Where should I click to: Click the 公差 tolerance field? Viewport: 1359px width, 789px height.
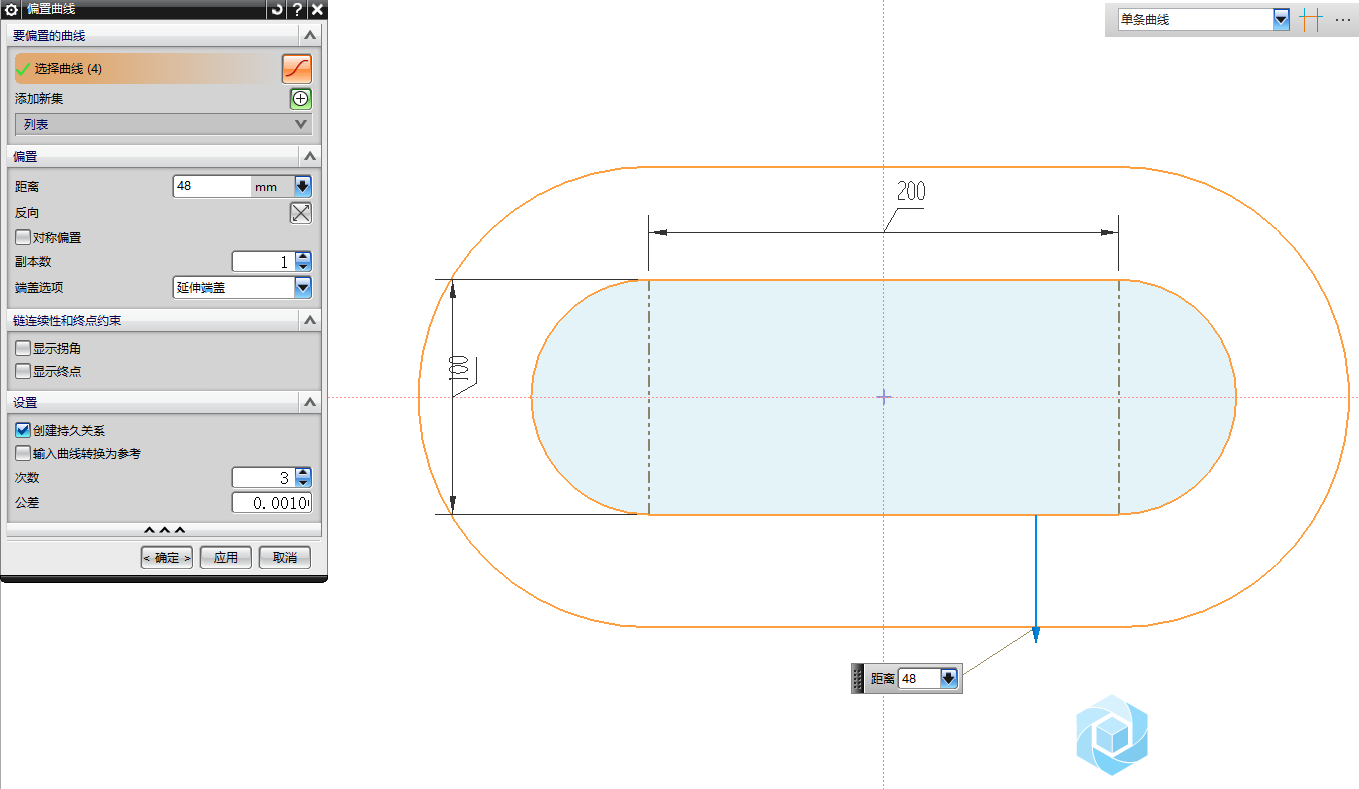point(271,502)
